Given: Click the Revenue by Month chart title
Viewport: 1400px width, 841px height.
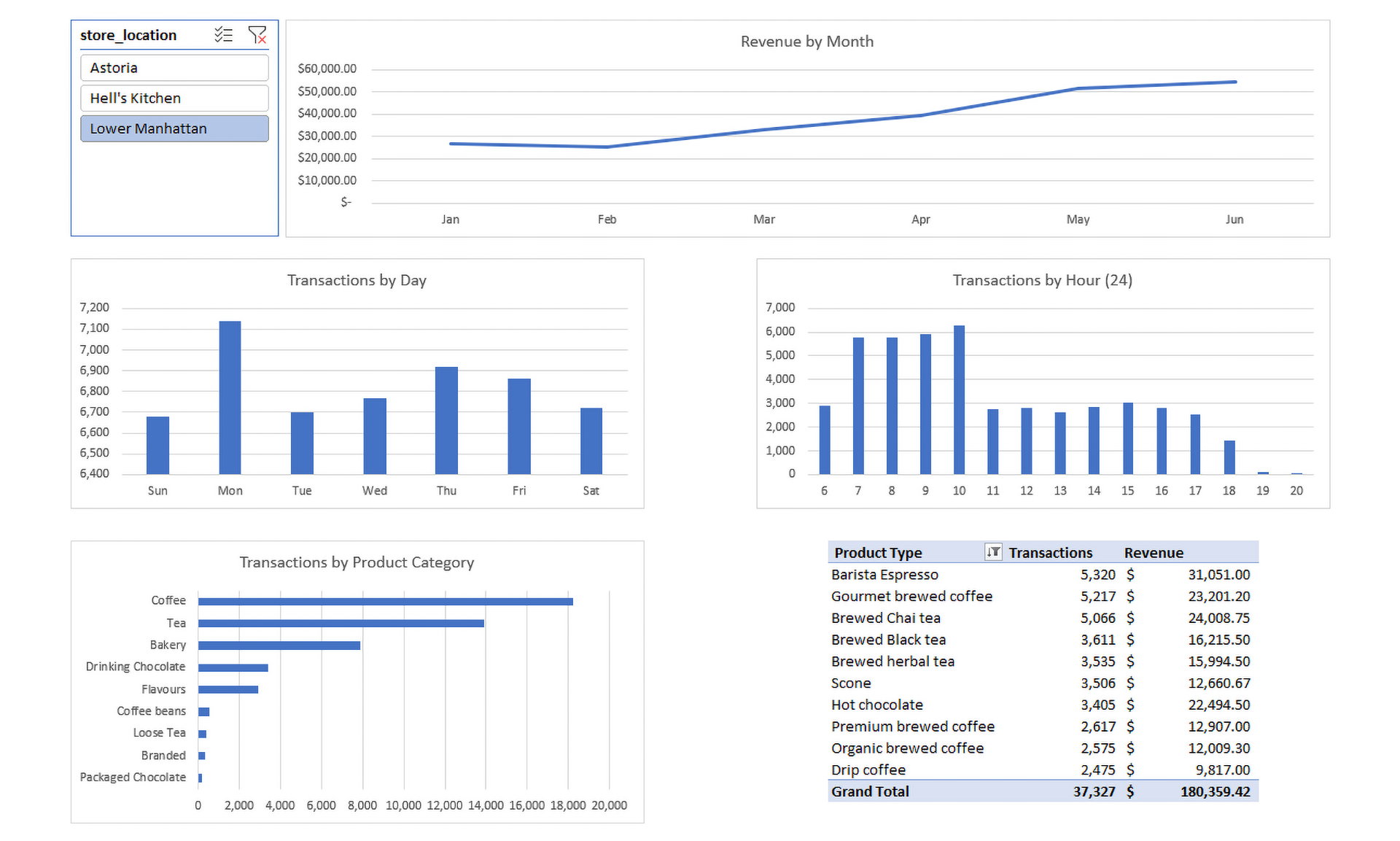Looking at the screenshot, I should pos(806,42).
